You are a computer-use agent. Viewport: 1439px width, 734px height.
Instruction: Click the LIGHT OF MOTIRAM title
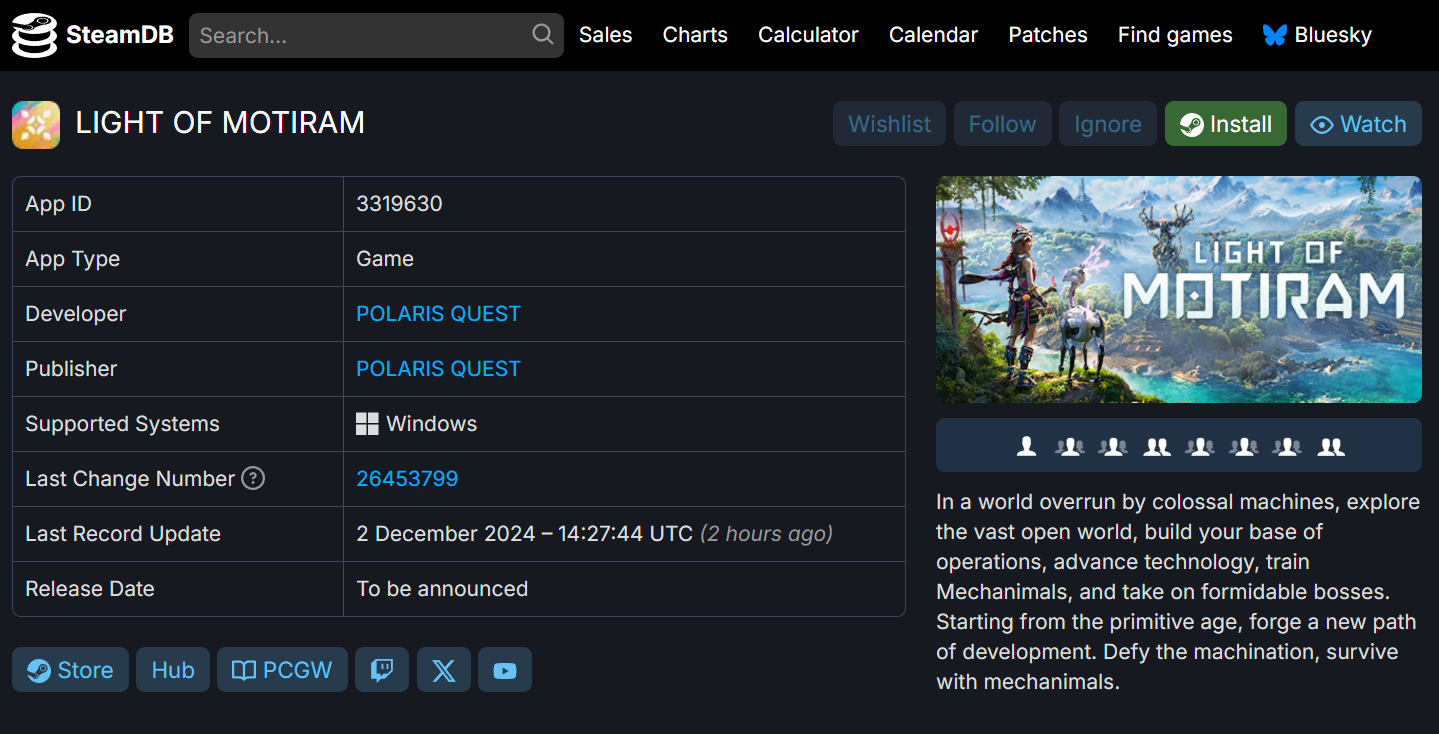(x=220, y=123)
